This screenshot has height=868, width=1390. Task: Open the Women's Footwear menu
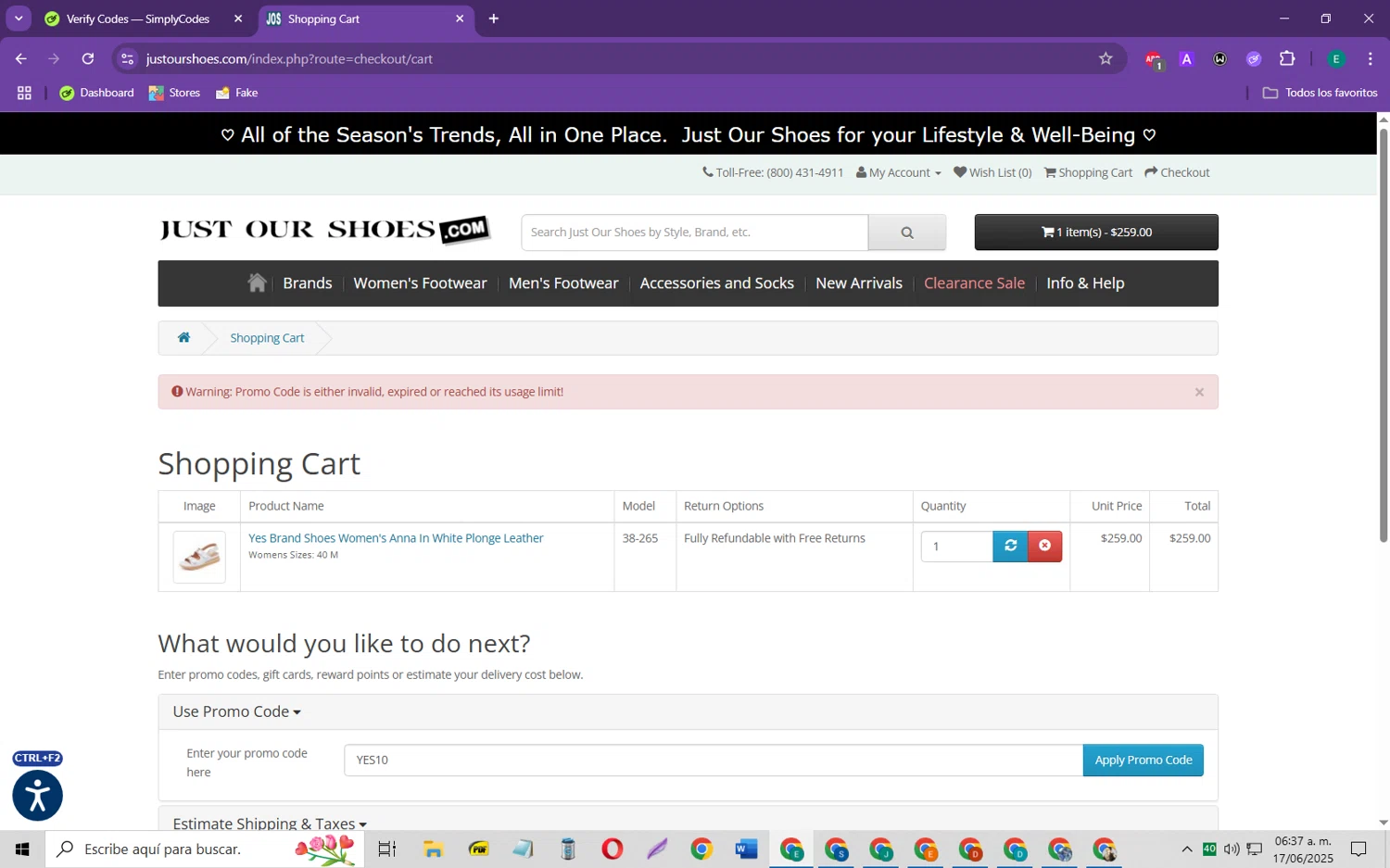[x=420, y=283]
